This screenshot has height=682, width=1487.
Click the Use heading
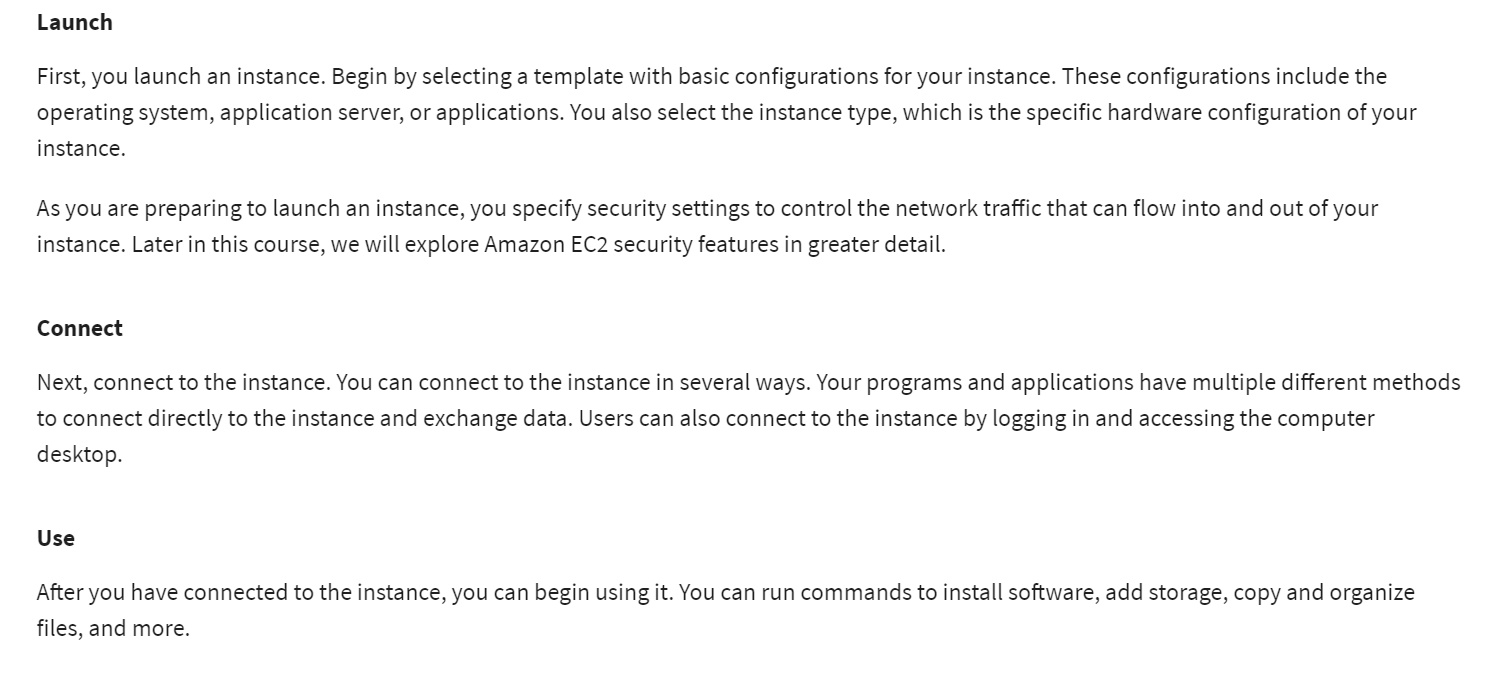coord(56,538)
